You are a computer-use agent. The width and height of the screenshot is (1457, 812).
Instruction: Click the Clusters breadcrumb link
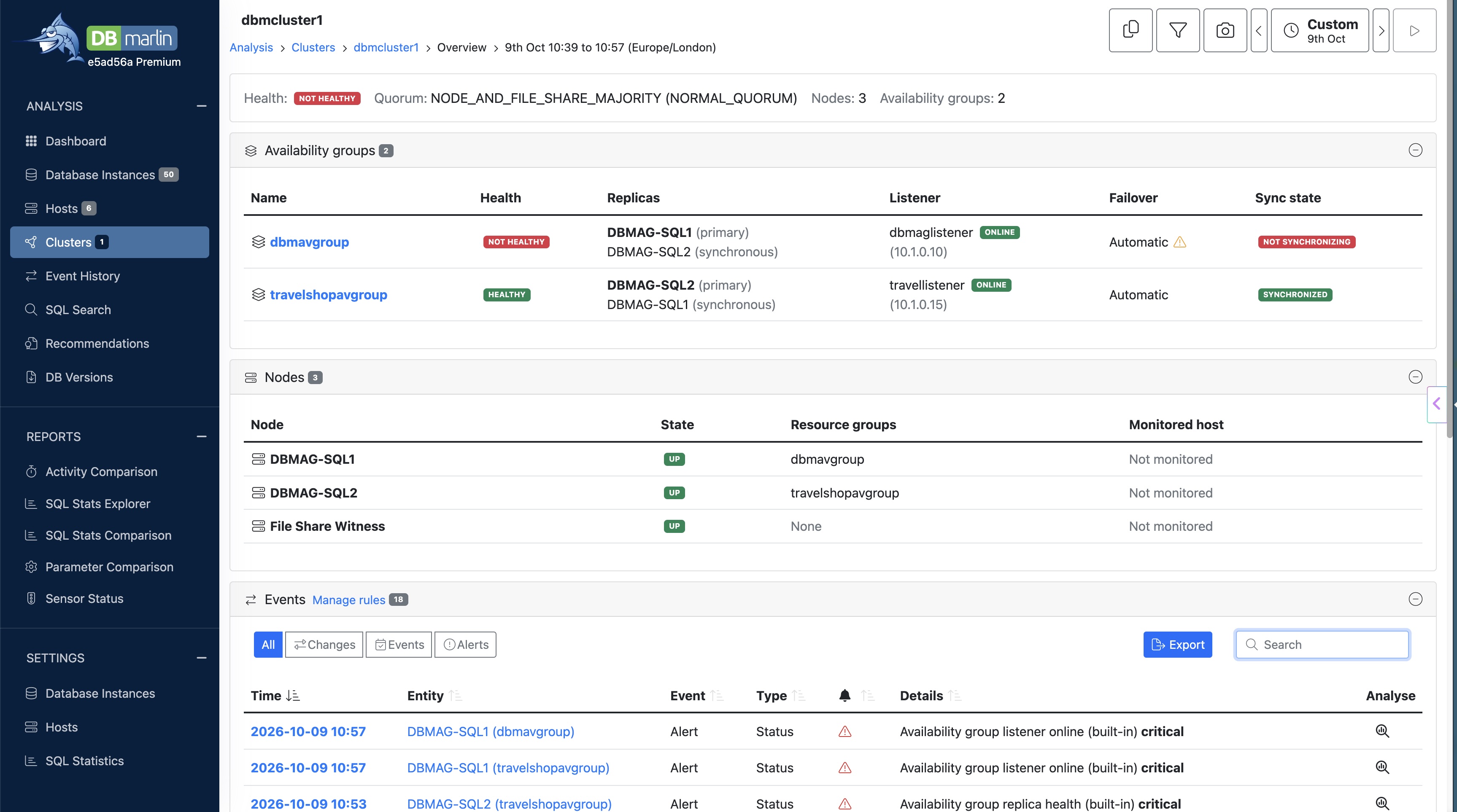[313, 48]
